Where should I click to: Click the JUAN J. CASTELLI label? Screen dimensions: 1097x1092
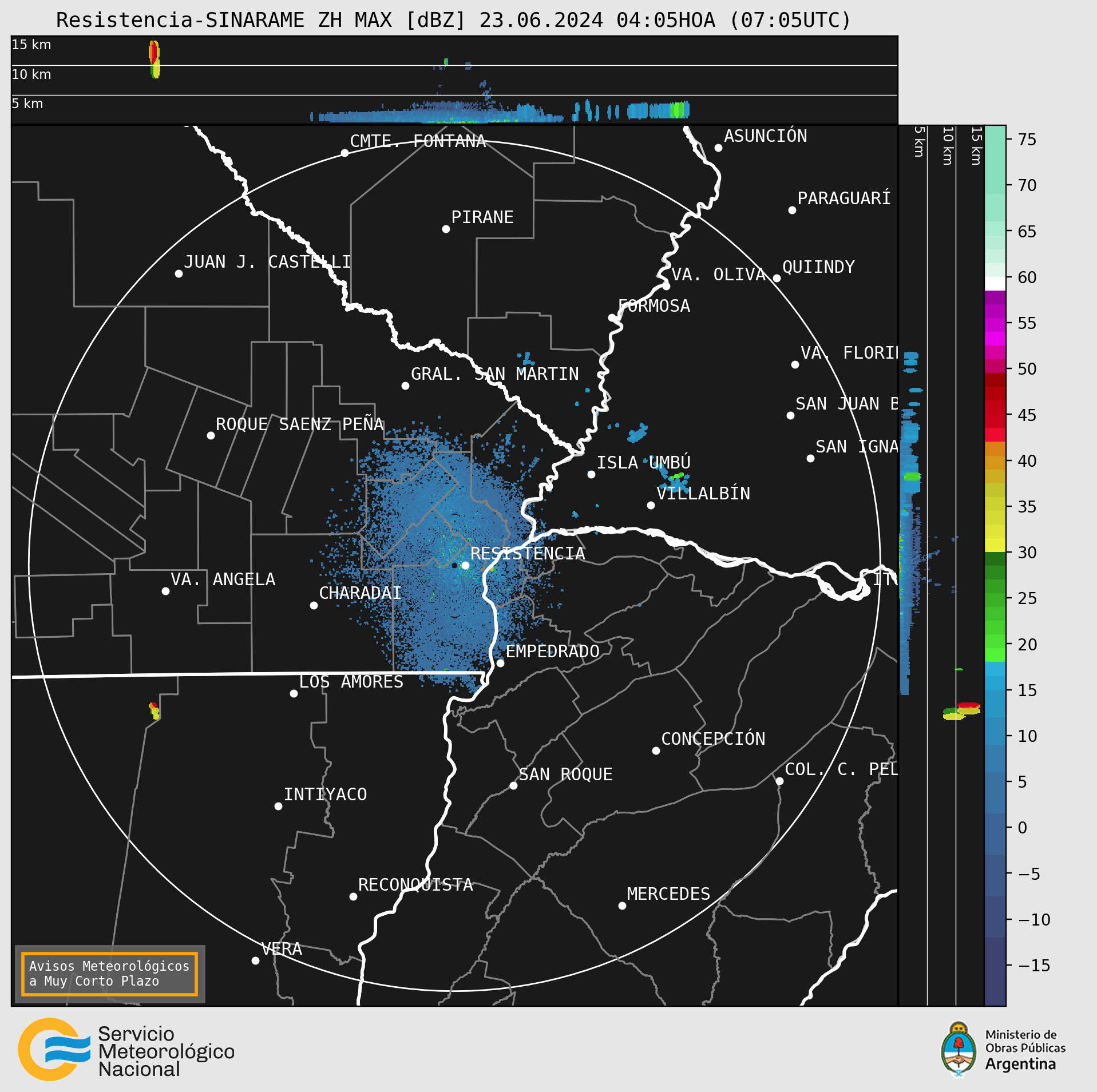click(267, 261)
